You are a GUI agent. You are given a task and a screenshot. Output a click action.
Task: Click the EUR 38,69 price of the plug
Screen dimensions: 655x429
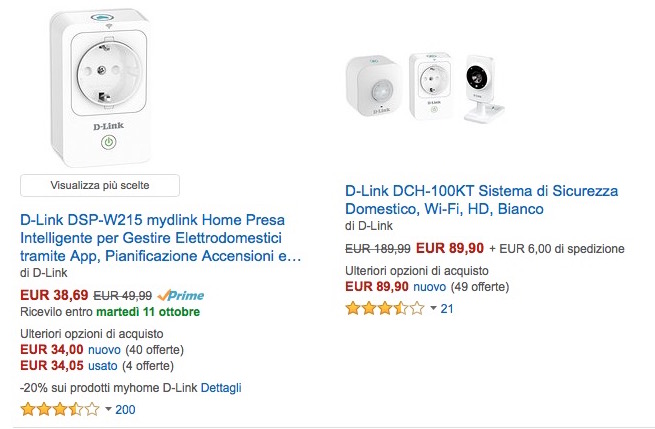click(54, 296)
